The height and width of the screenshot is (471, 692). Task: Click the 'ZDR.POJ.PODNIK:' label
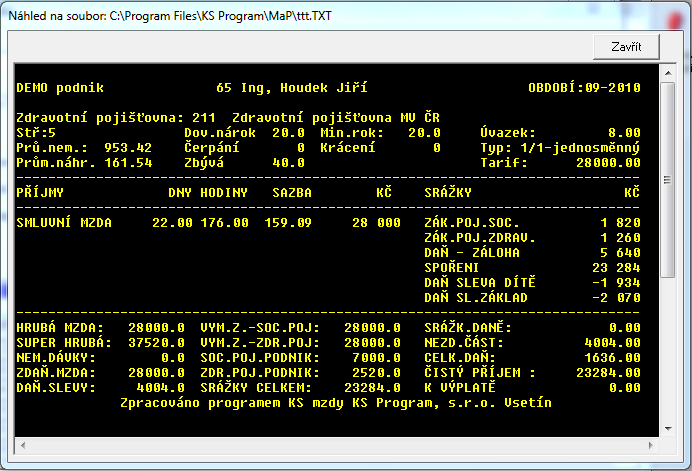coord(260,373)
